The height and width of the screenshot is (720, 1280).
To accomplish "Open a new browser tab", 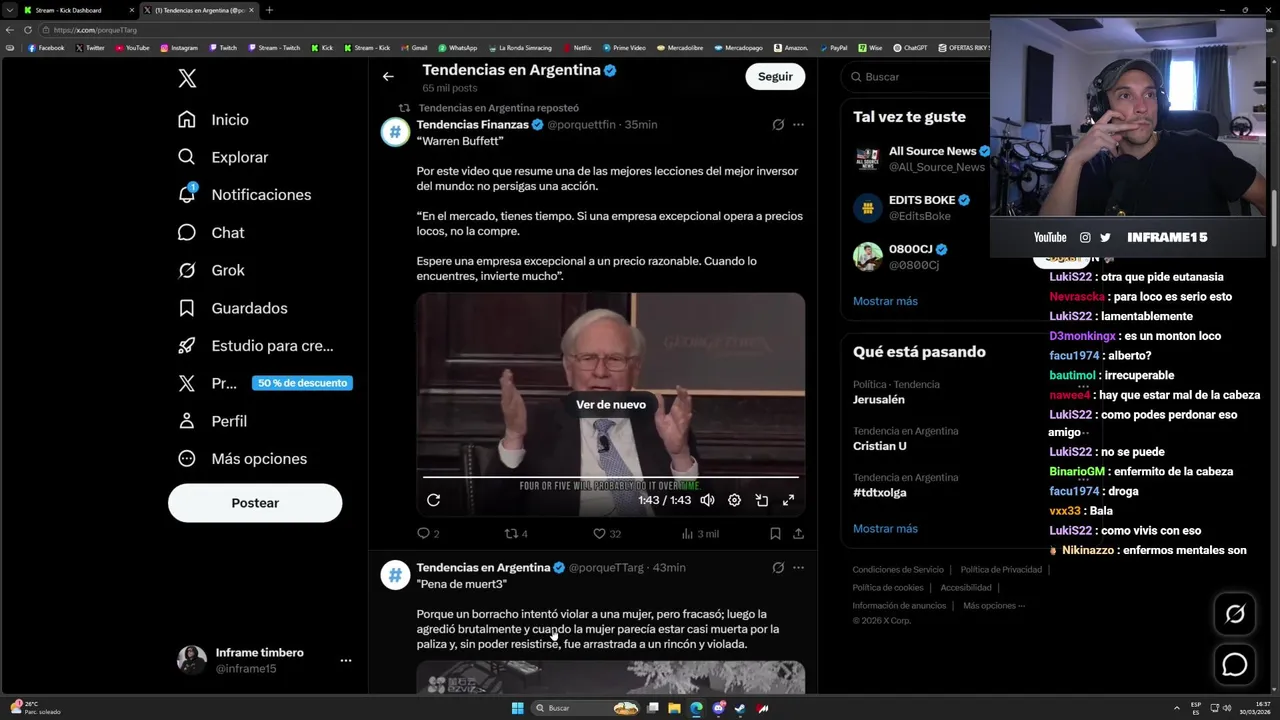I will coord(269,10).
